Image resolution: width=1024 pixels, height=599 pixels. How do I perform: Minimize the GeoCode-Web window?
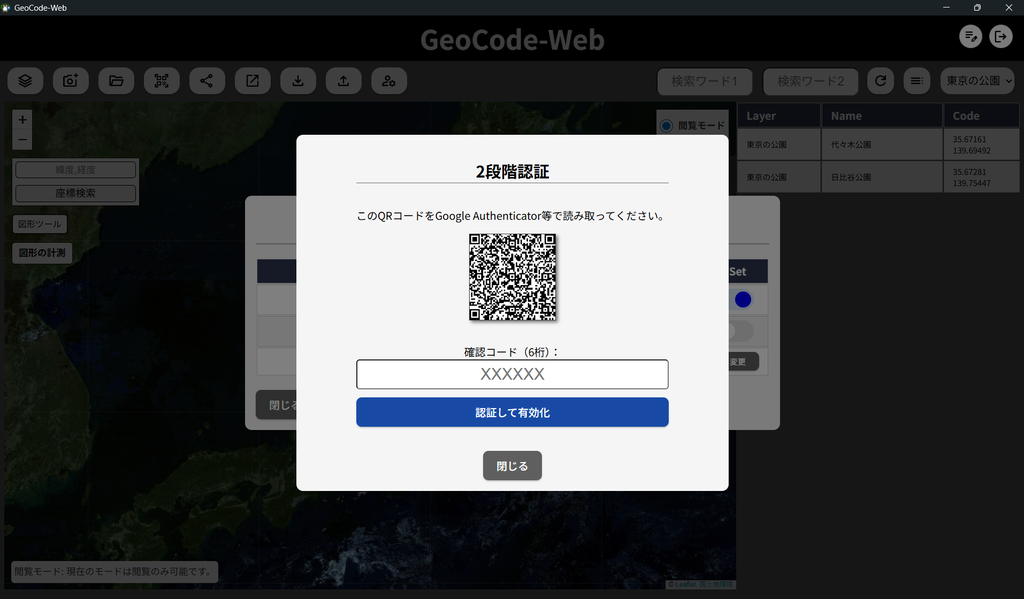[x=946, y=7]
